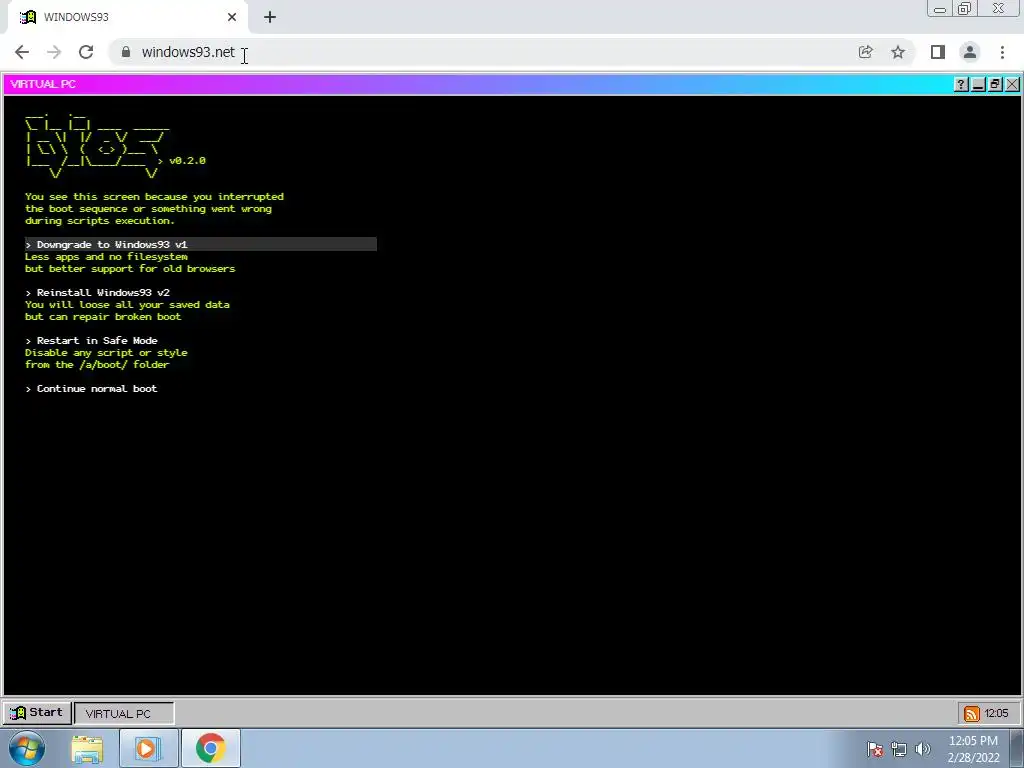
Task: Open the Windows93 Start menu
Action: tap(37, 712)
